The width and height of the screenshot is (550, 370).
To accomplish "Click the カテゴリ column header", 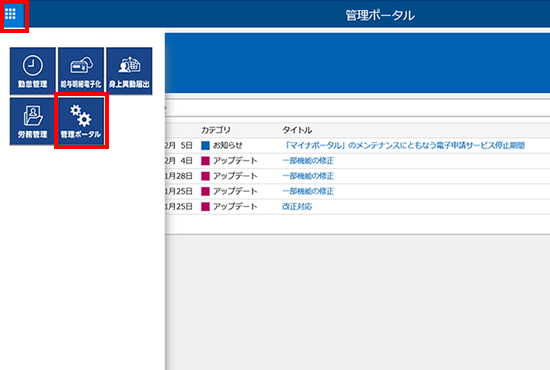I will 216,130.
